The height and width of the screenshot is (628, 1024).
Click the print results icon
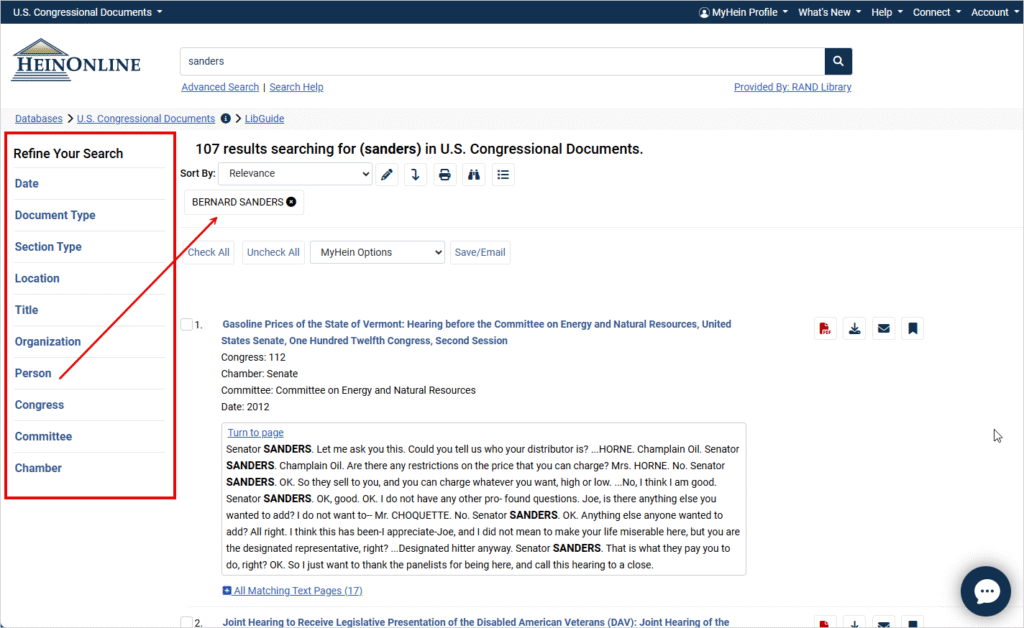coord(445,174)
